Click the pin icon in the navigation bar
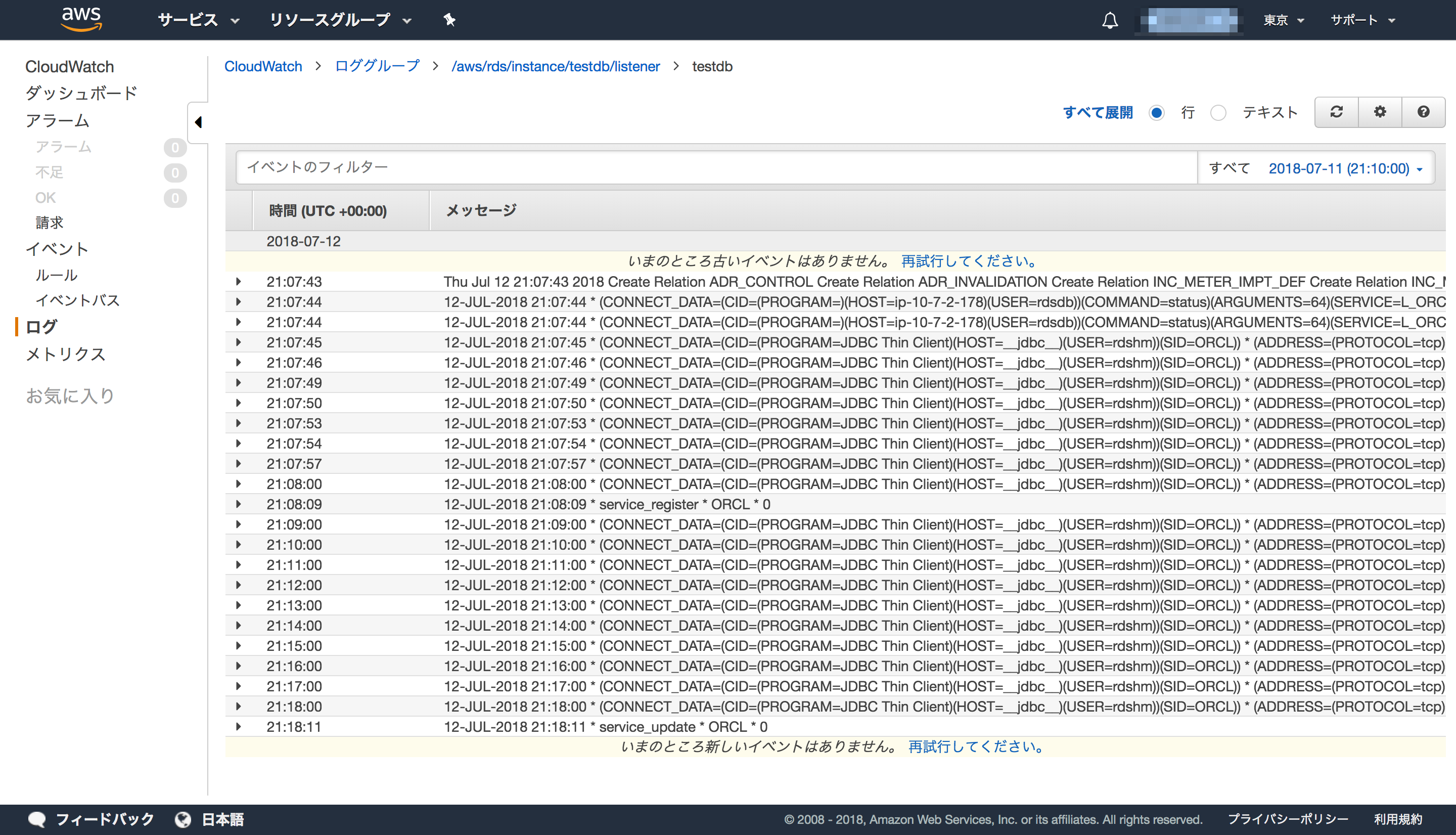The width and height of the screenshot is (1456, 835). 449,20
